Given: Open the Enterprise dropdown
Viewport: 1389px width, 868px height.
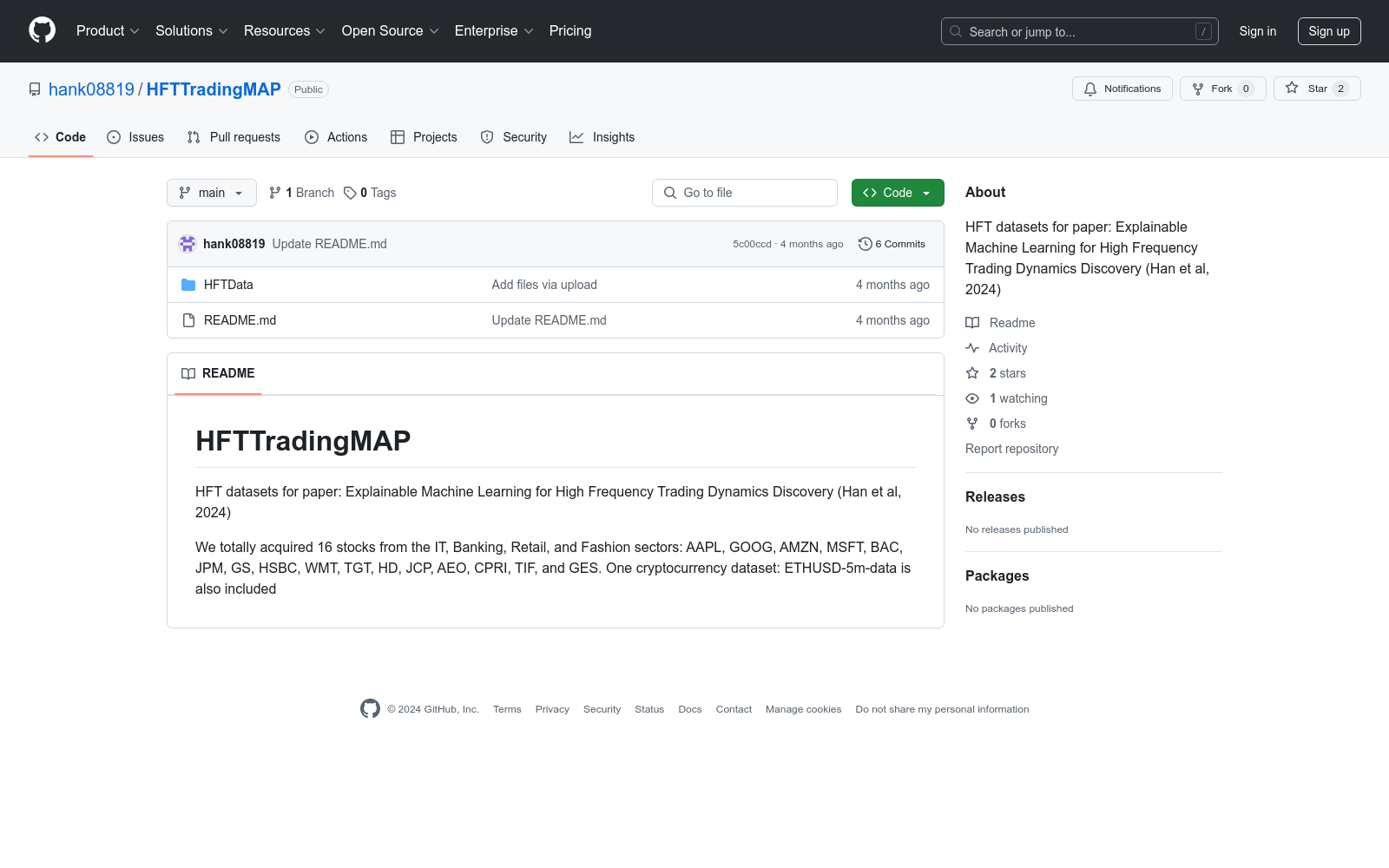Looking at the screenshot, I should (493, 31).
